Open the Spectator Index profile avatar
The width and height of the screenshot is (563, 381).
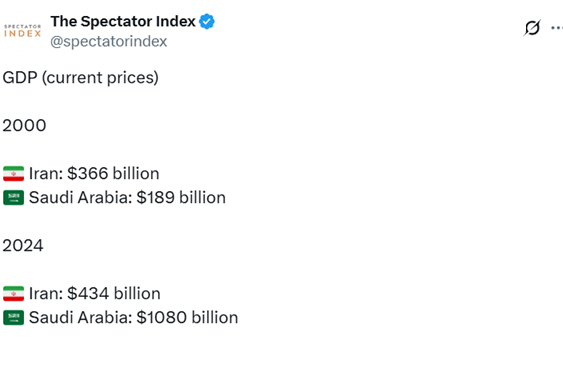(x=23, y=31)
